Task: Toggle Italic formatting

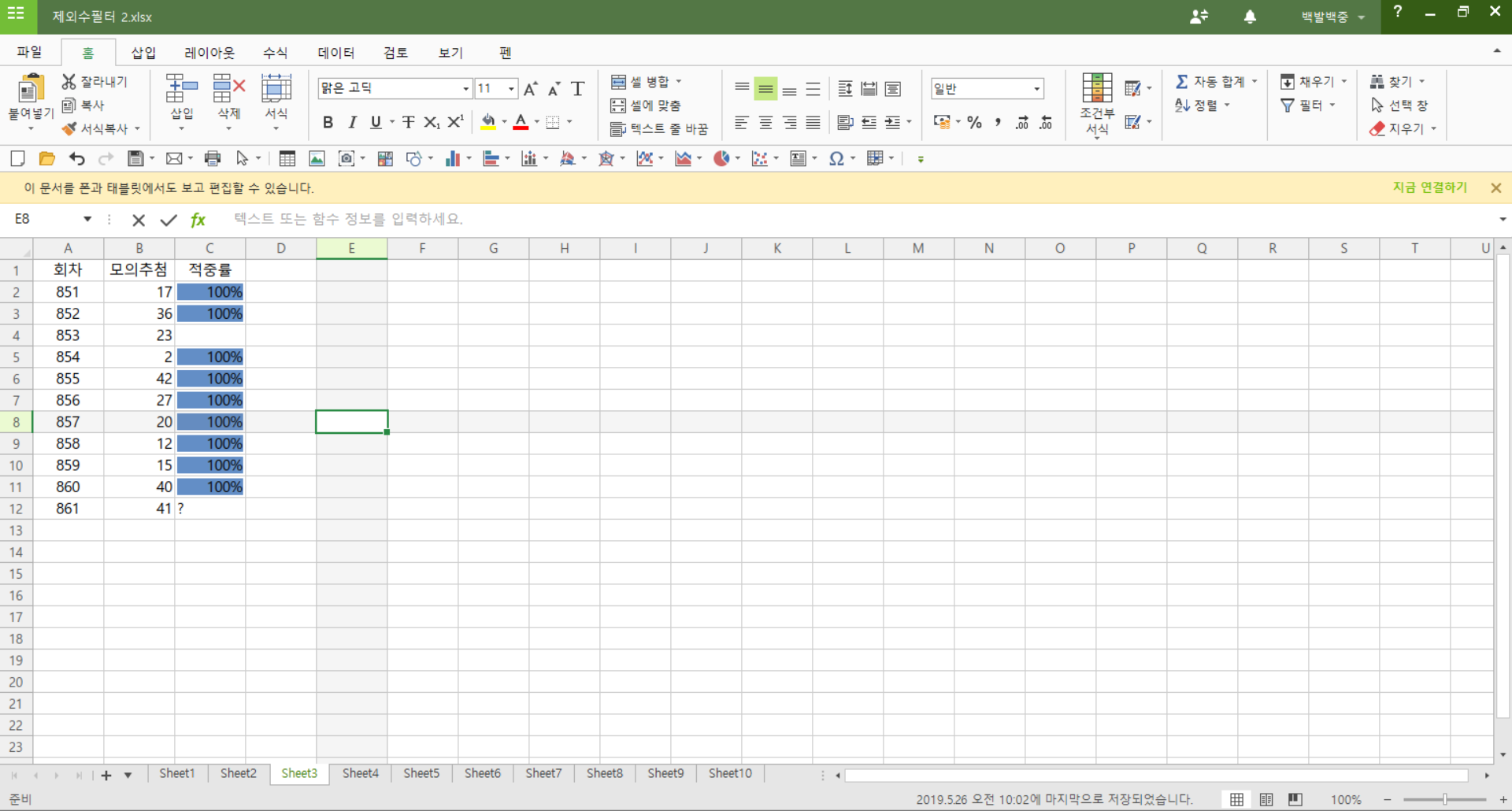Action: tap(352, 123)
